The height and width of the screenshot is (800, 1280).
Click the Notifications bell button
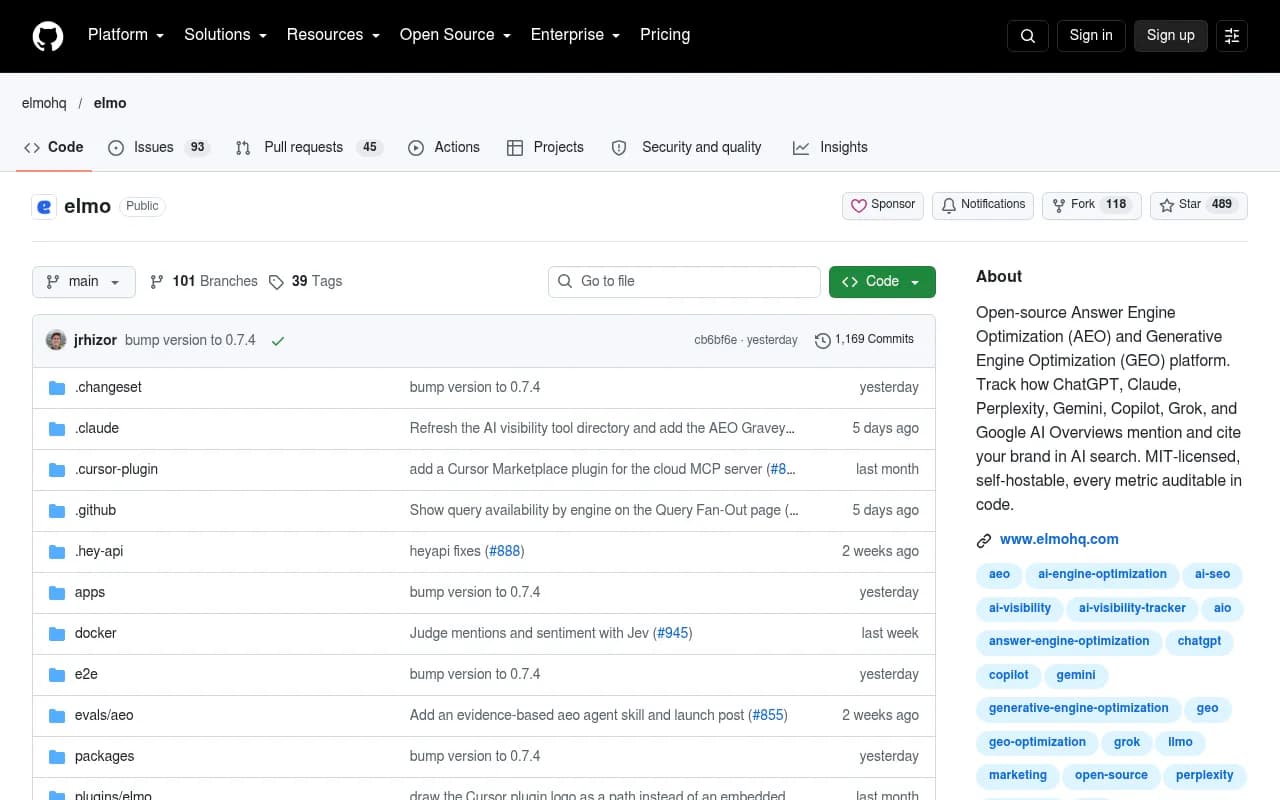[x=983, y=205]
